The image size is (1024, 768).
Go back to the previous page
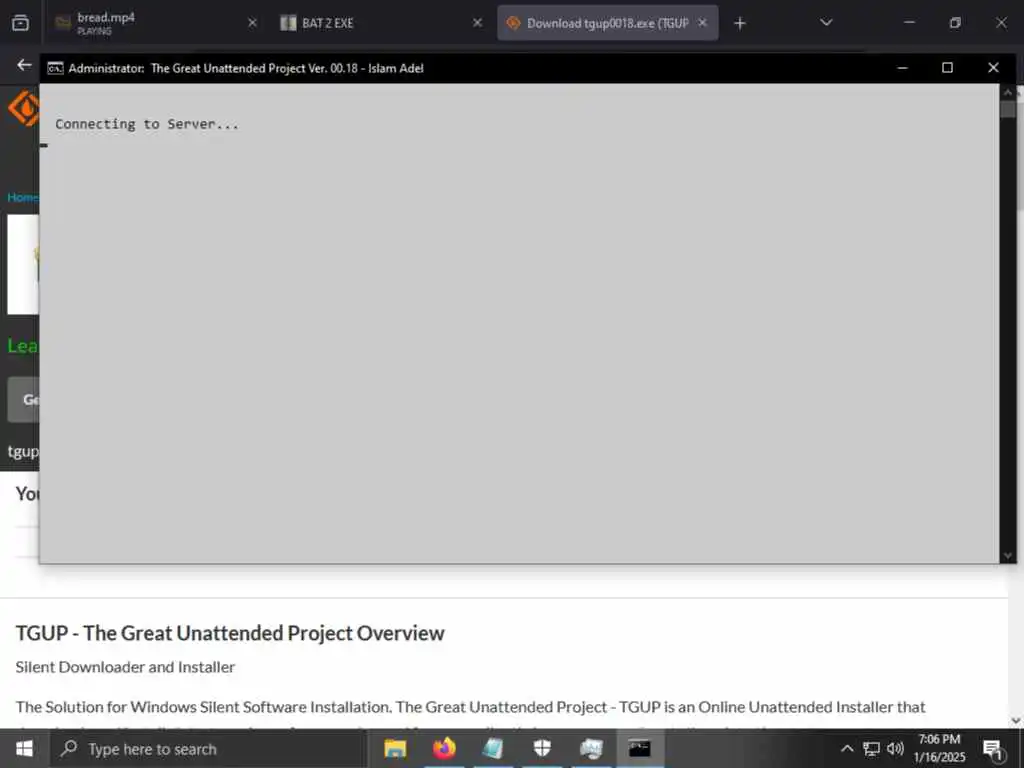coord(24,65)
